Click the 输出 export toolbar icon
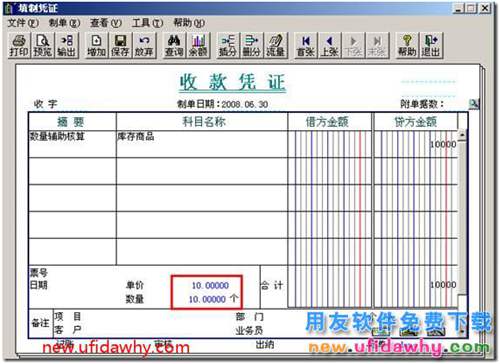Viewport: 500px width, 364px height. [x=67, y=45]
